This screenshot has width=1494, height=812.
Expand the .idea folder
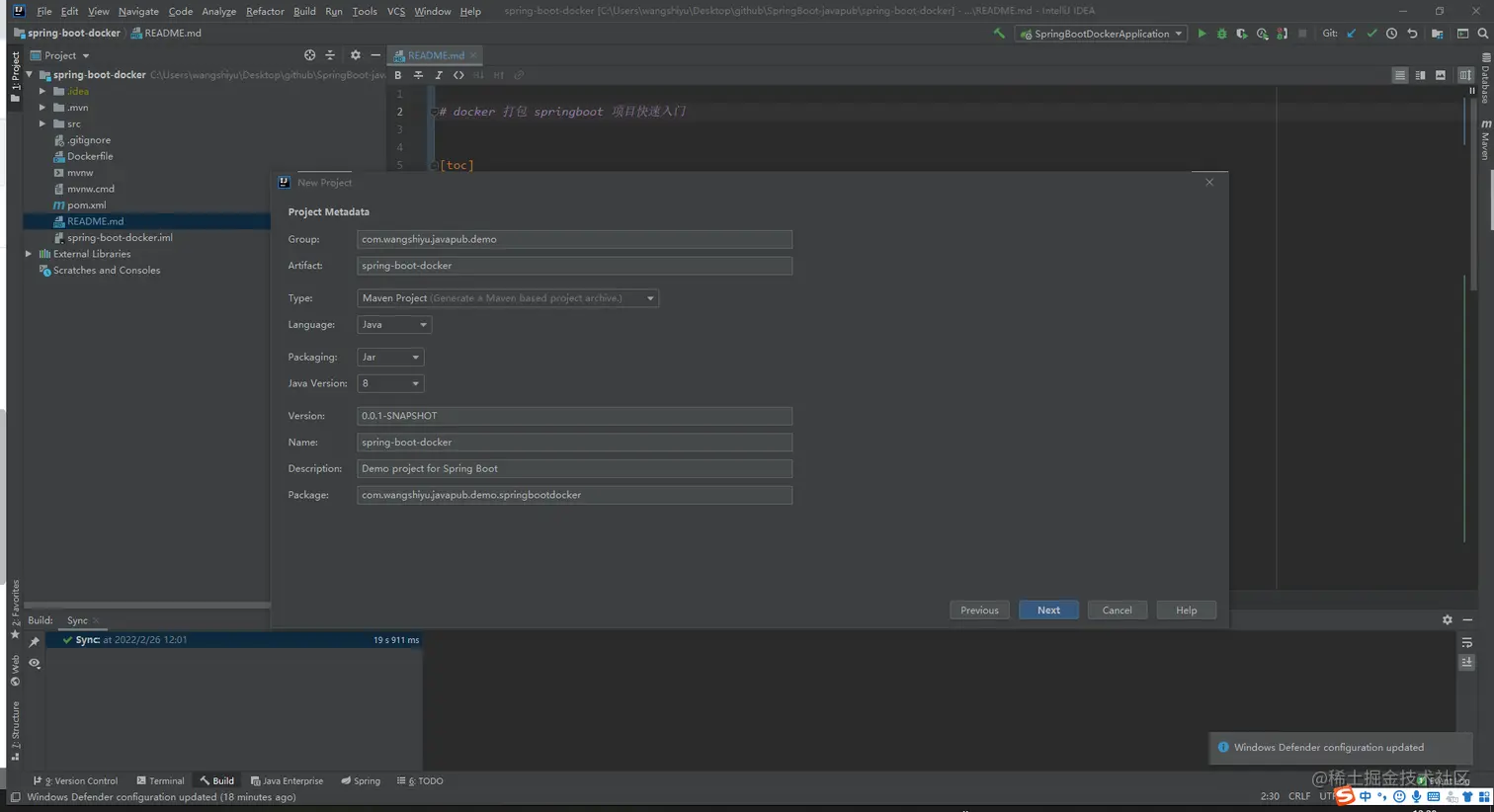click(42, 92)
